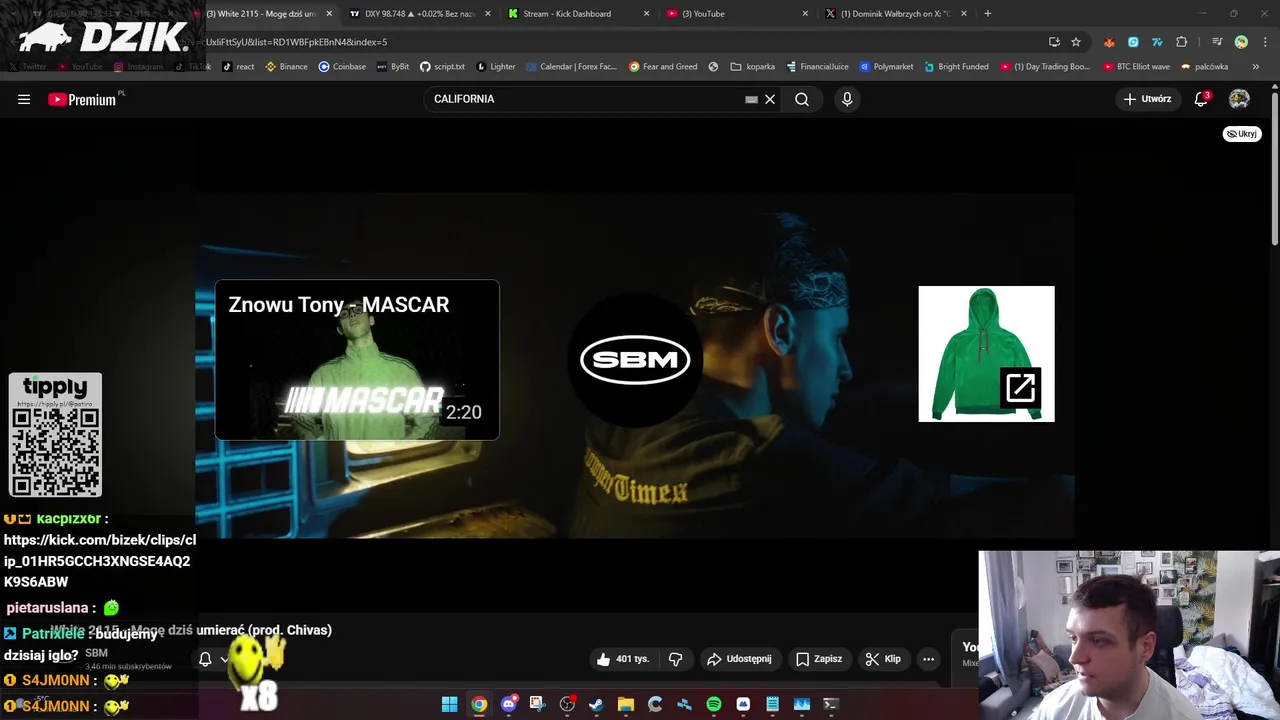Open OBS Studio from the taskbar
The image size is (1280, 720).
(567, 704)
